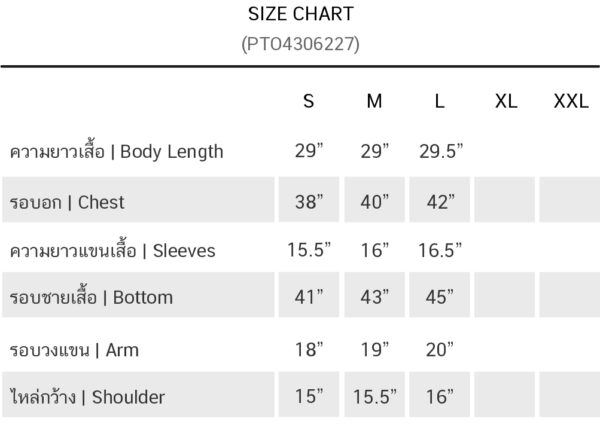This screenshot has width=600, height=446.
Task: Click the S size column header
Action: [x=309, y=101]
